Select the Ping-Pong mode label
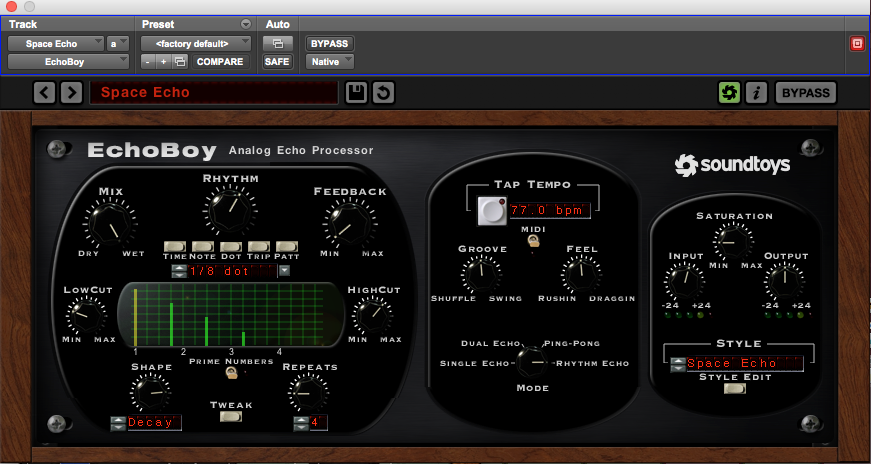This screenshot has width=871, height=464. [572, 343]
